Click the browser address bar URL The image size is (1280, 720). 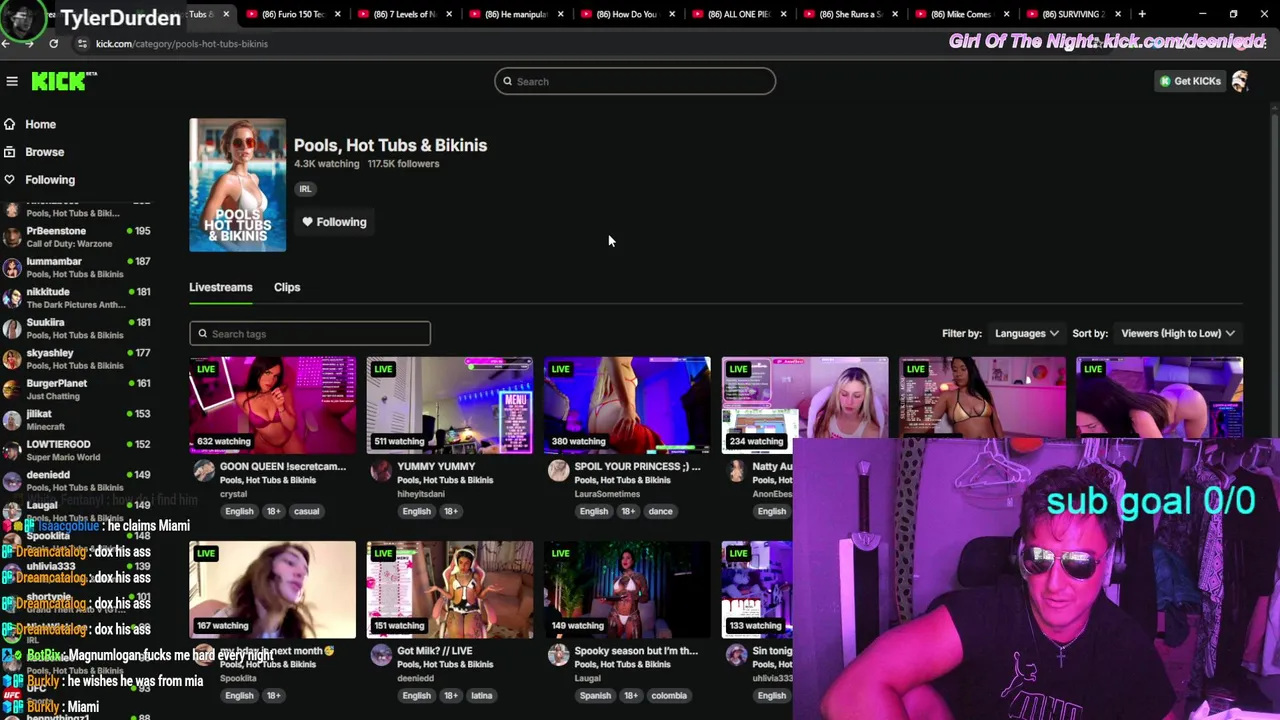pyautogui.click(x=181, y=44)
